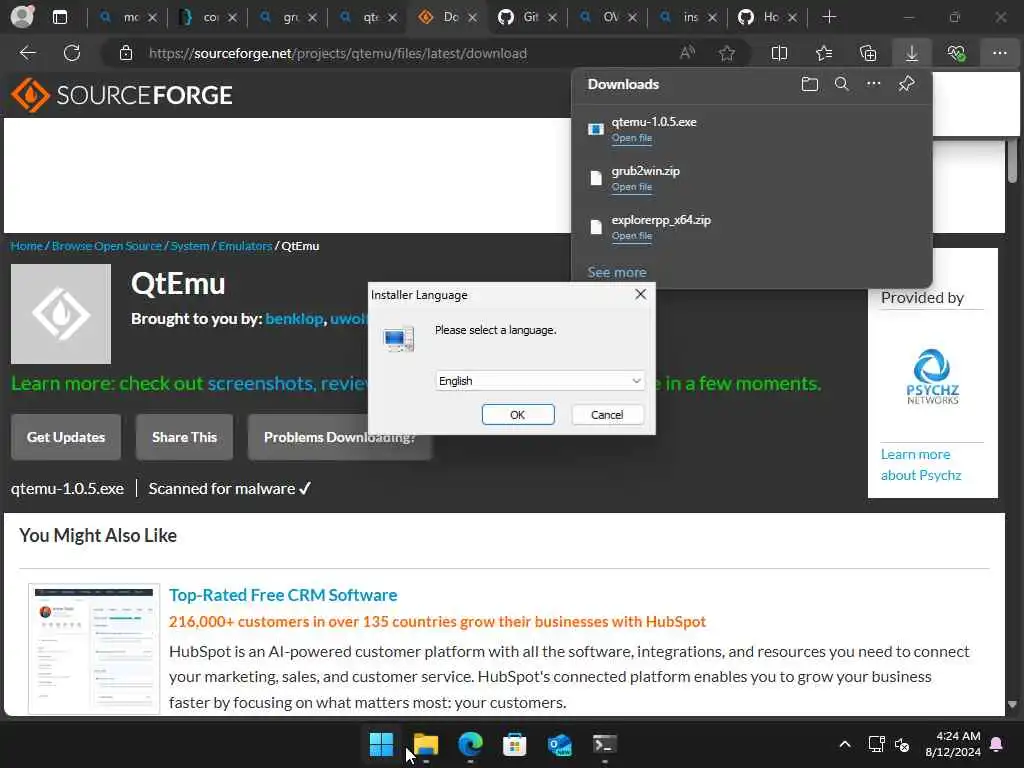The width and height of the screenshot is (1024, 768).
Task: Open the Emulators breadcrumb link
Action: (x=245, y=246)
